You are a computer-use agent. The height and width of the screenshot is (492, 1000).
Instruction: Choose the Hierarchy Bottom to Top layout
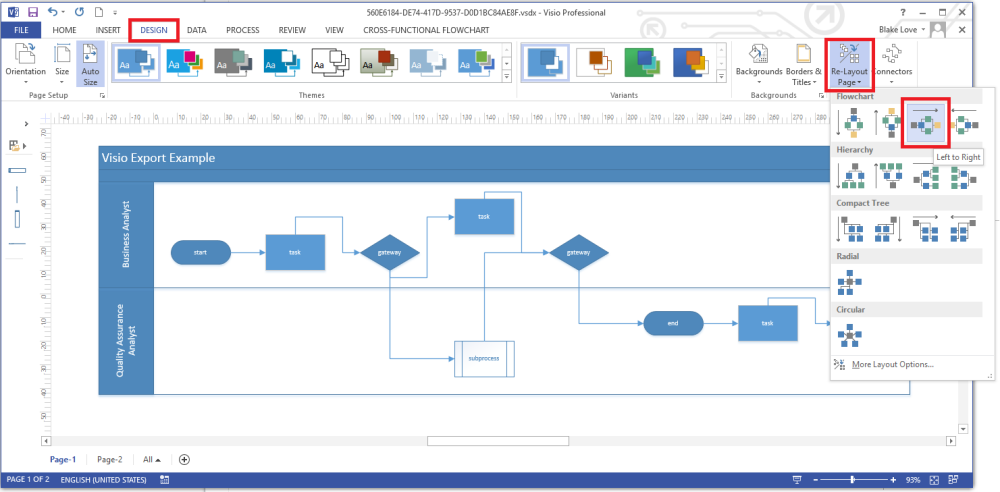click(x=888, y=176)
